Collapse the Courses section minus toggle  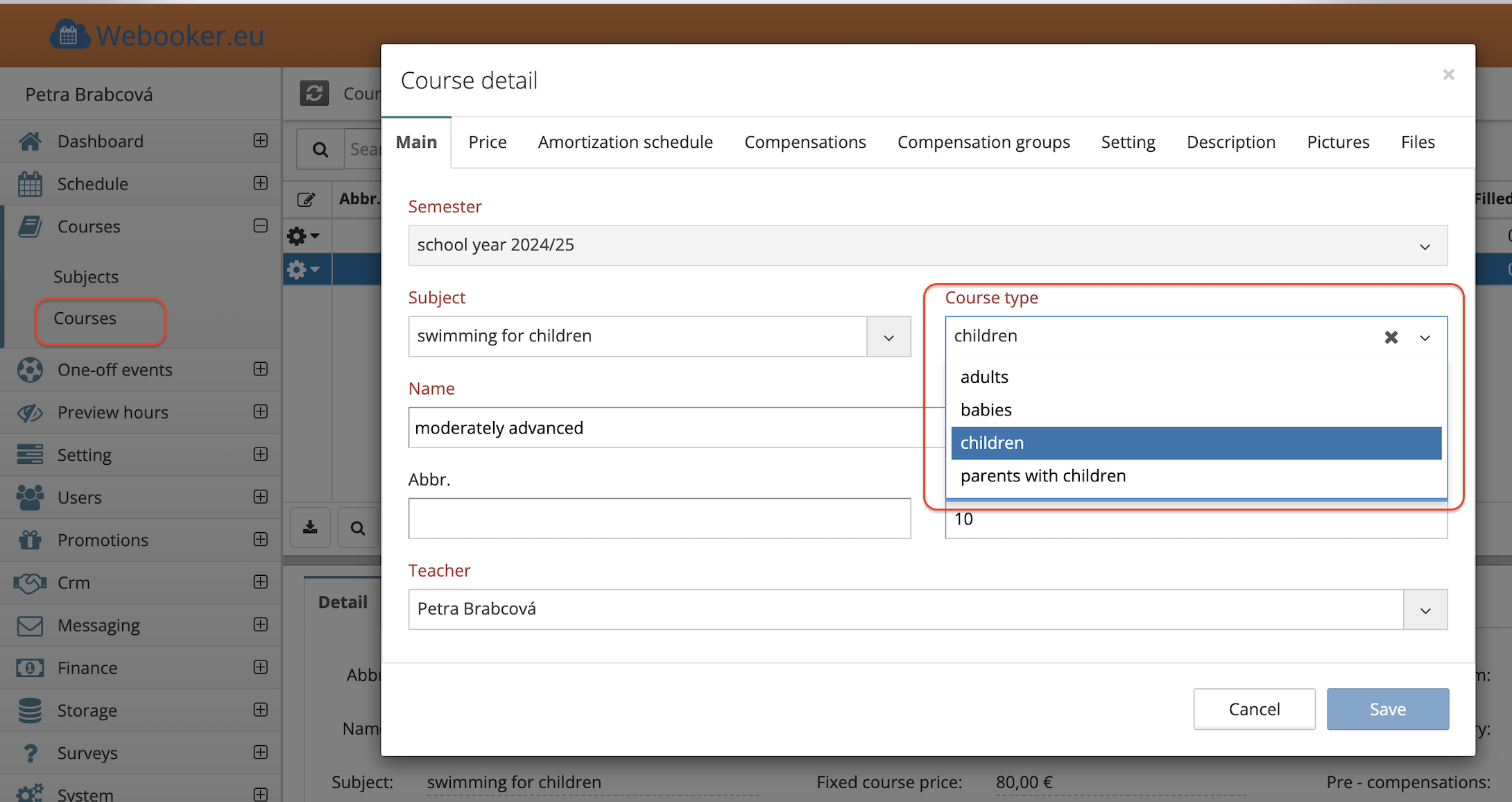pos(260,226)
